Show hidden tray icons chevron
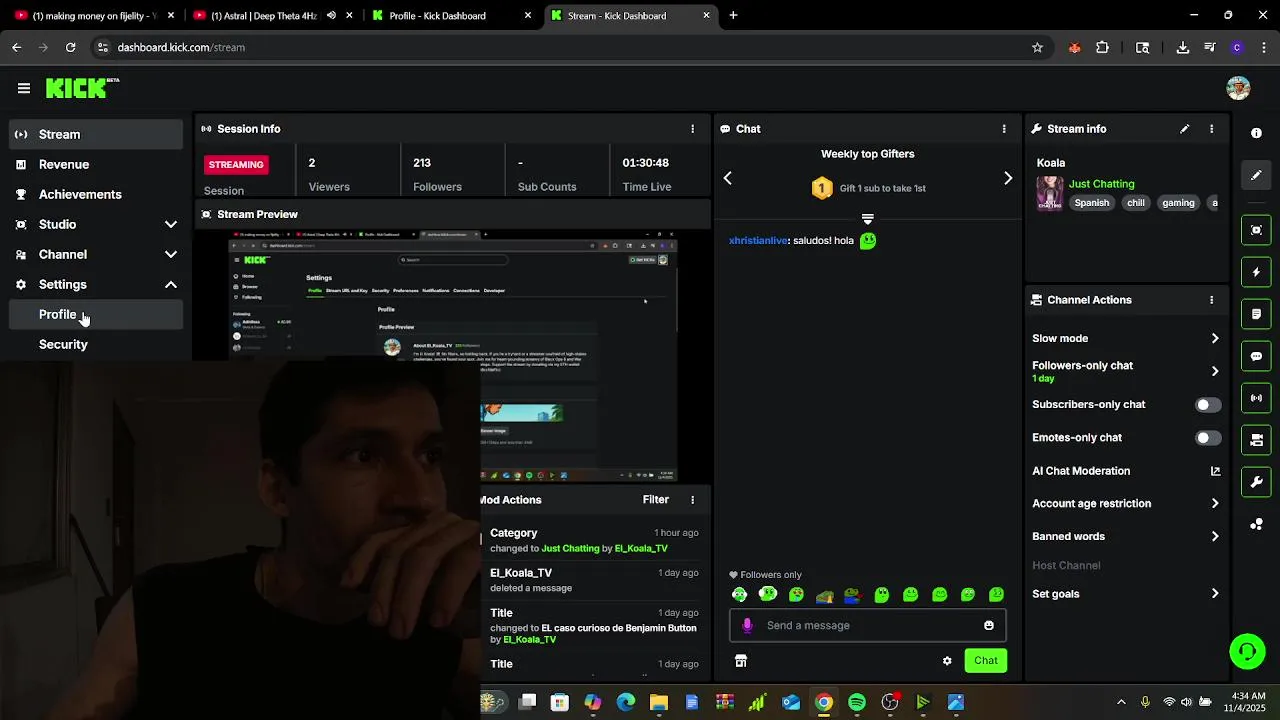 (x=1121, y=703)
